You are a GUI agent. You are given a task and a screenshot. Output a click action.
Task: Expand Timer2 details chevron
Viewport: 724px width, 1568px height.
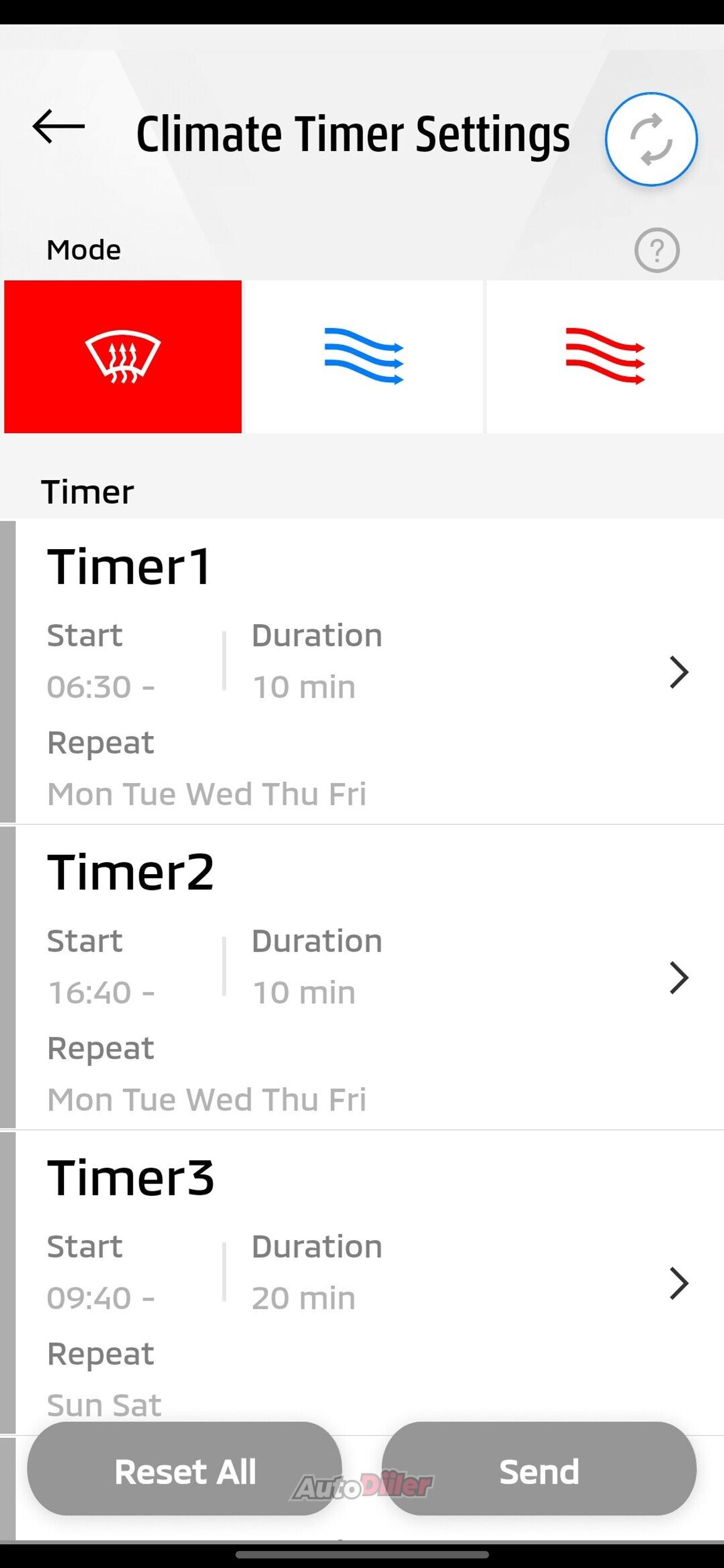tap(678, 978)
